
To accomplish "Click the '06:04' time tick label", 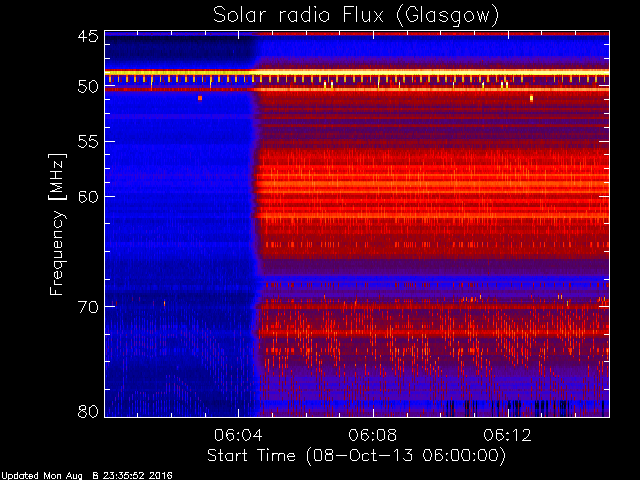I will coord(238,435).
